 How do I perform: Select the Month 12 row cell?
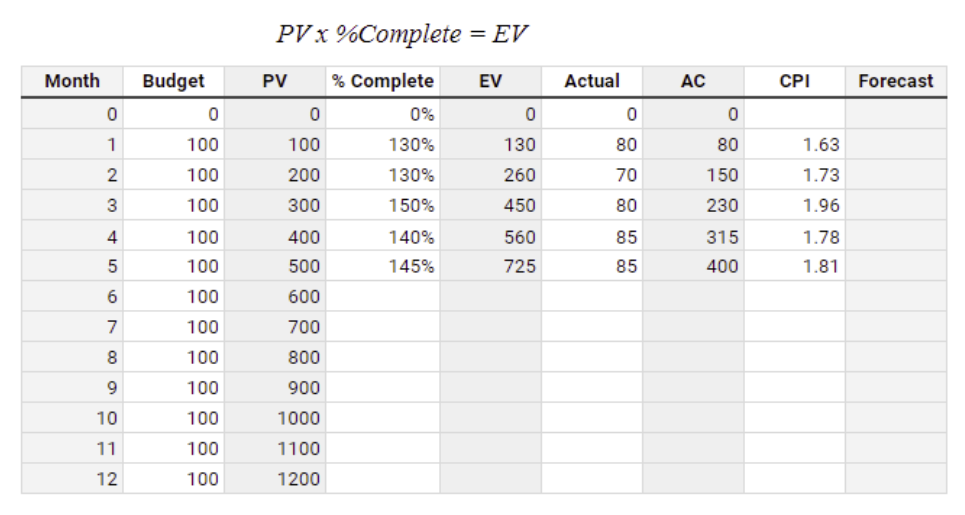click(72, 479)
